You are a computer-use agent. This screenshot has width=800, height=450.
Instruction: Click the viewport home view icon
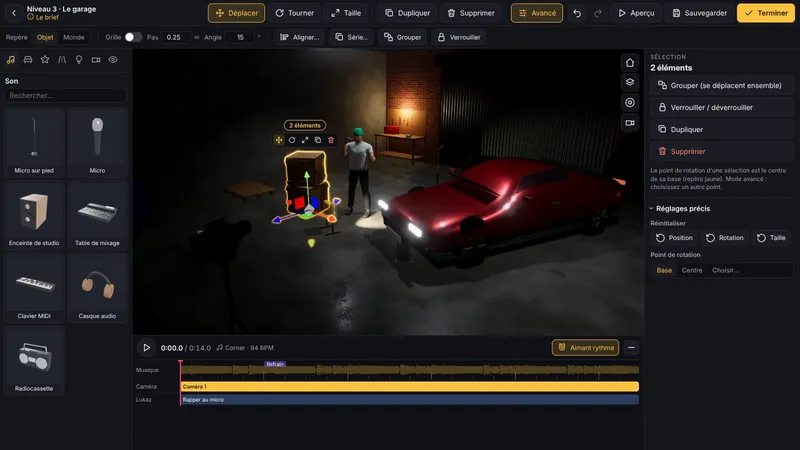coord(630,63)
